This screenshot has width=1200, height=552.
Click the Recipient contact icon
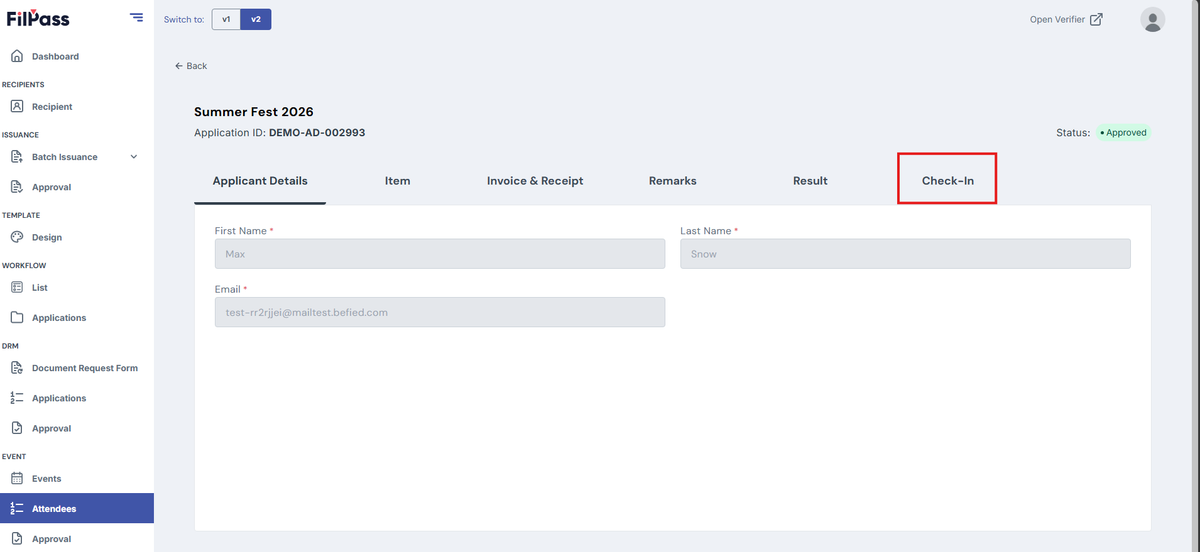pyautogui.click(x=16, y=106)
